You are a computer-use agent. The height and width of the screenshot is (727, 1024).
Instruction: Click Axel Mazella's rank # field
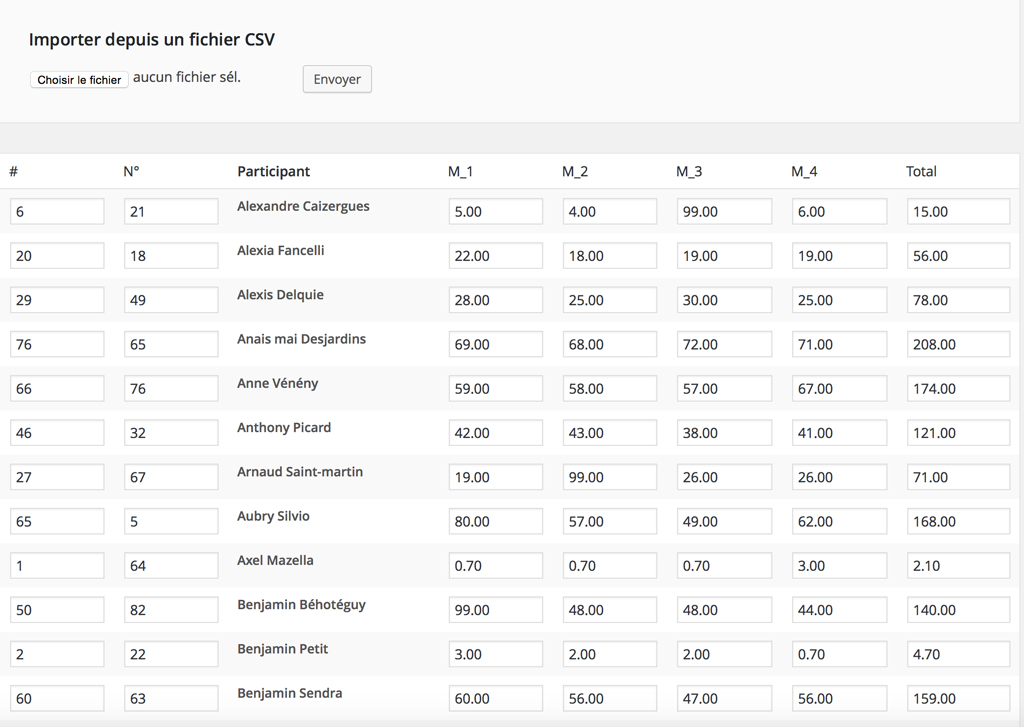57,566
